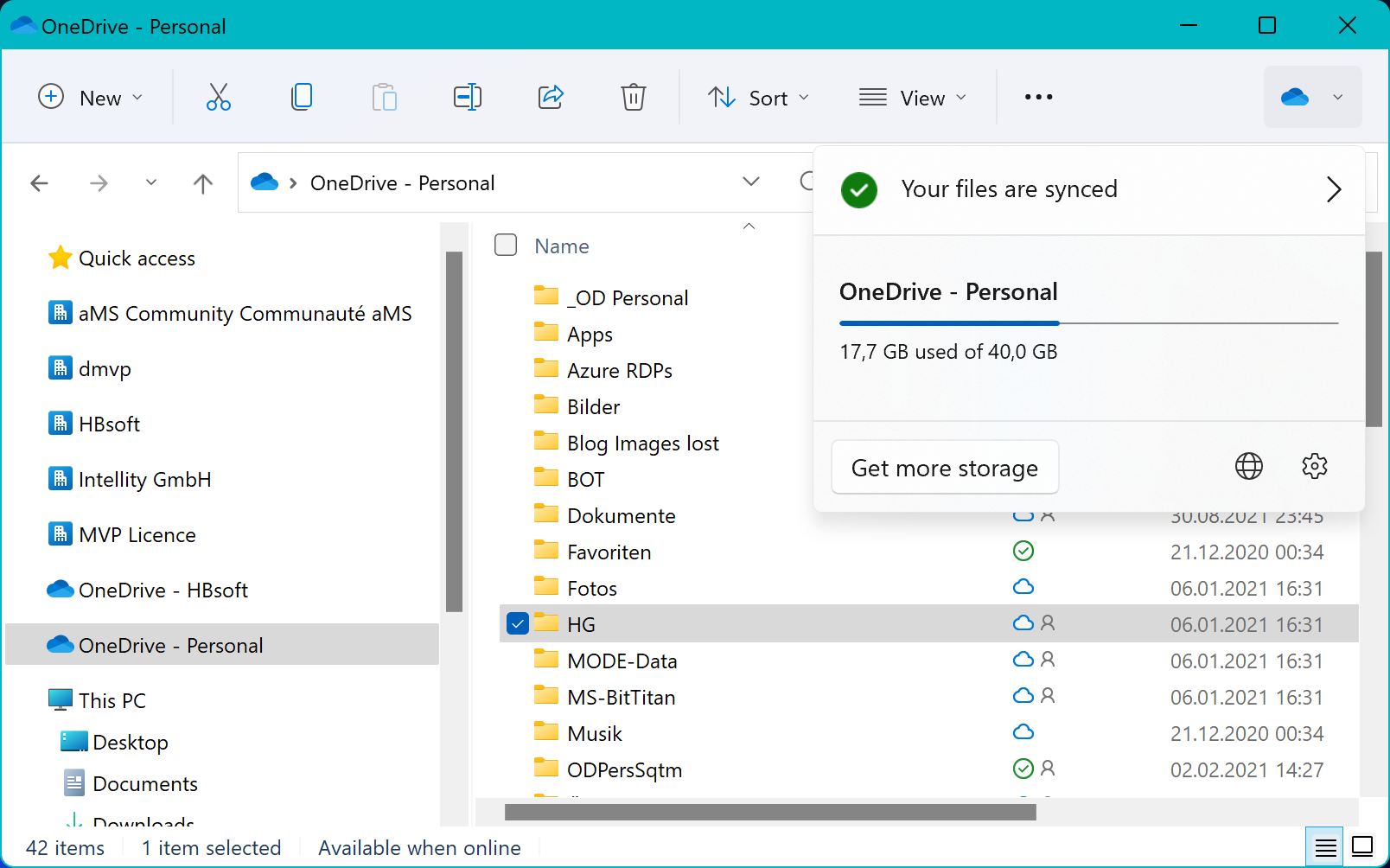Image resolution: width=1390 pixels, height=868 pixels.
Task: Check the select-all checkbox in the Name header
Action: point(506,245)
